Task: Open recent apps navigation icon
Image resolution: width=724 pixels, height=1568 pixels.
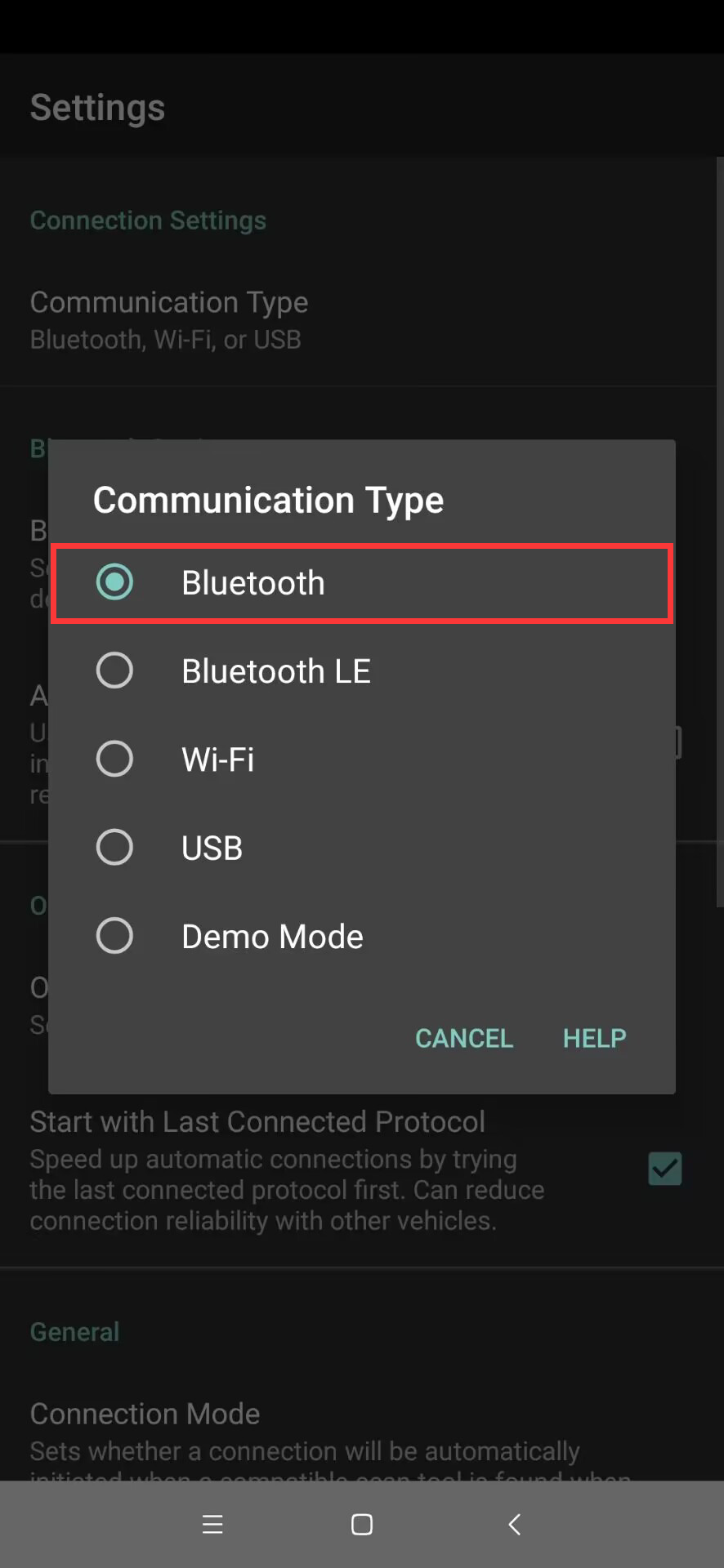Action: tap(212, 1524)
